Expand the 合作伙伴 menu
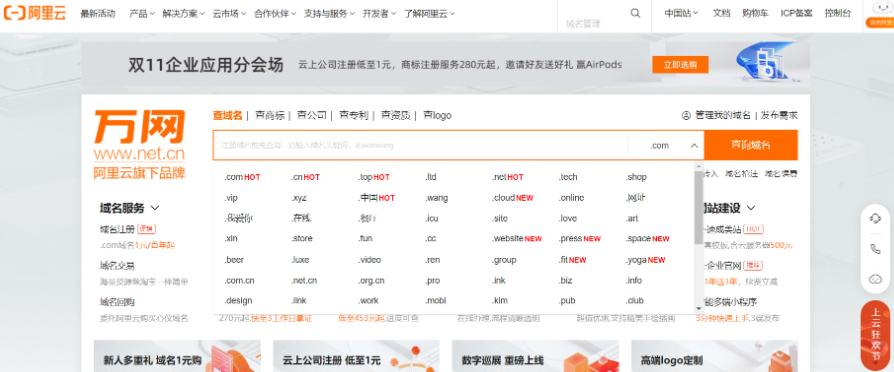 [275, 14]
